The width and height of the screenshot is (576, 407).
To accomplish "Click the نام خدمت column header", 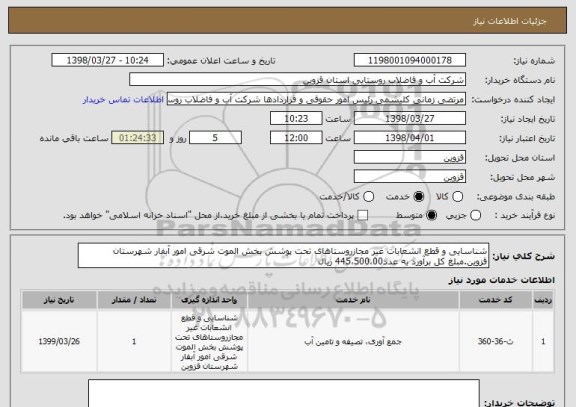I will point(353,300).
